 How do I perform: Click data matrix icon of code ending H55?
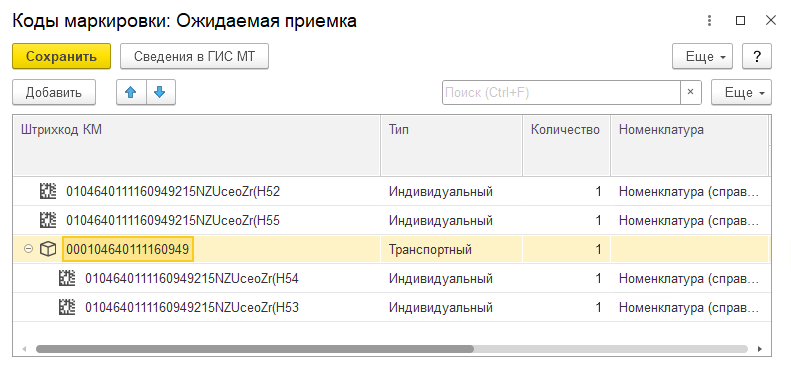47,220
